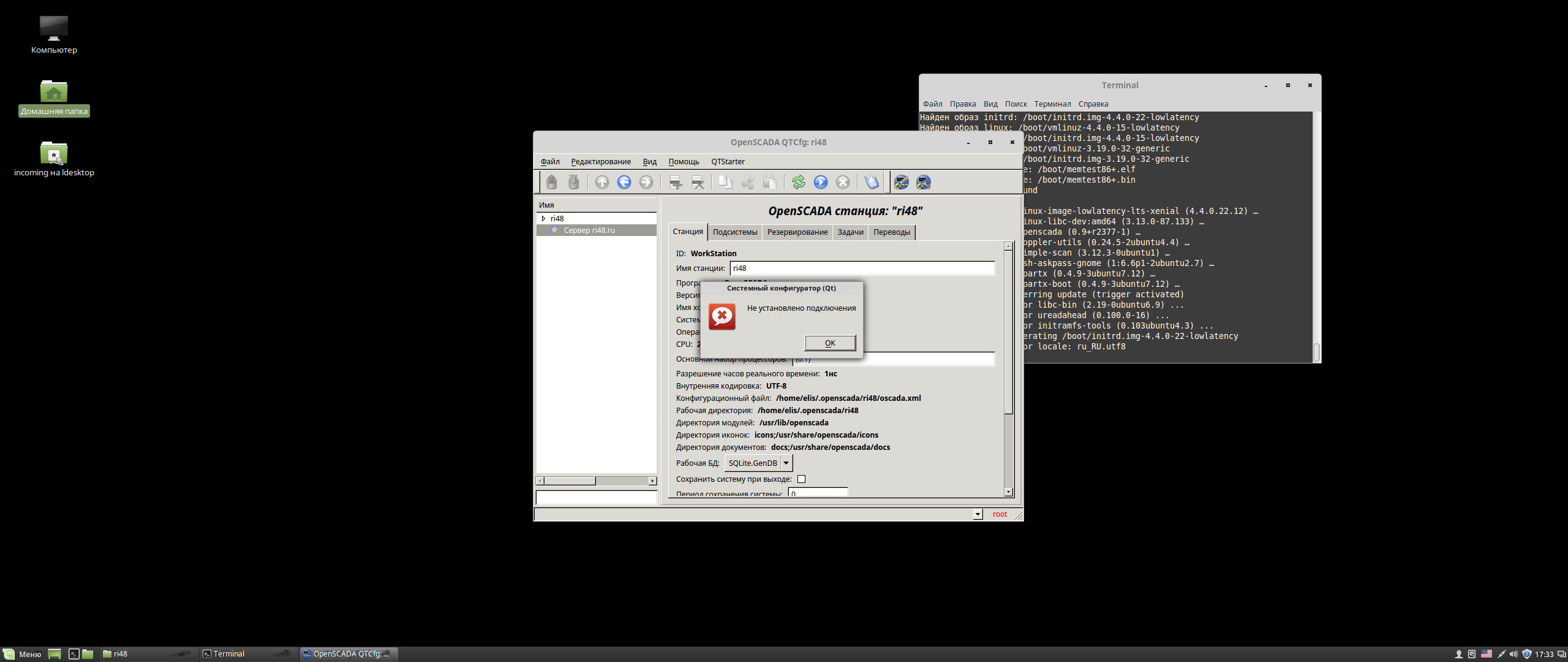Click the blue Start auto-update play icon
Image resolution: width=1568 pixels, height=662 pixels.
click(820, 182)
